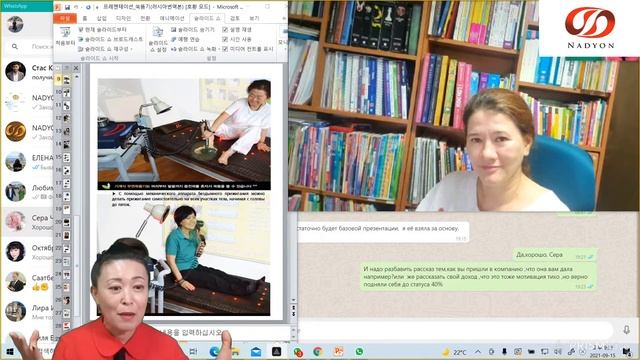
Task: Click thumbnail pane scroll up arrow
Action: 77,77
